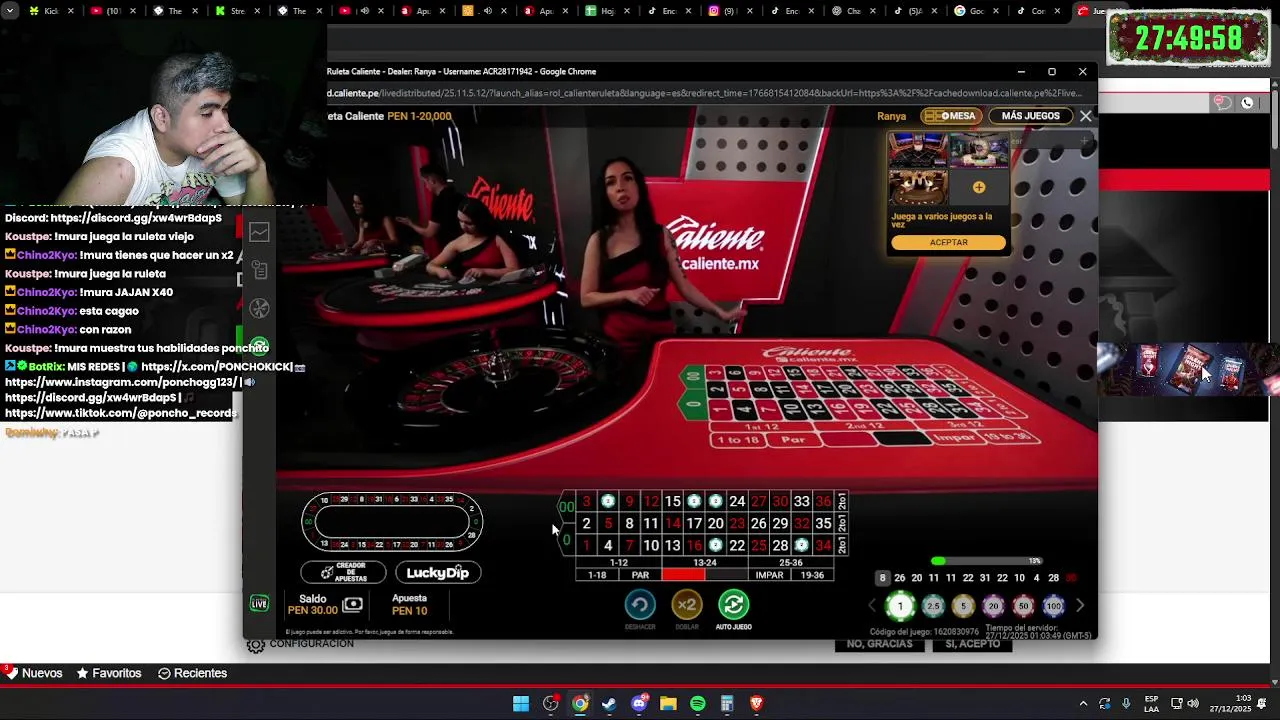Select the 100 value chip
The image size is (1280, 720).
pos(1053,606)
